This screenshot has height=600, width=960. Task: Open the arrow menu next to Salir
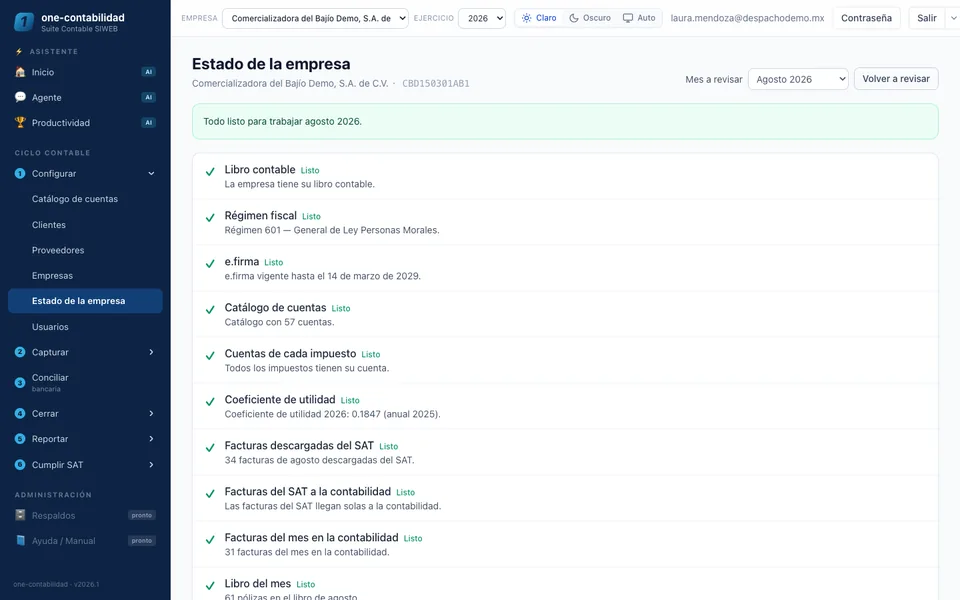coord(953,18)
